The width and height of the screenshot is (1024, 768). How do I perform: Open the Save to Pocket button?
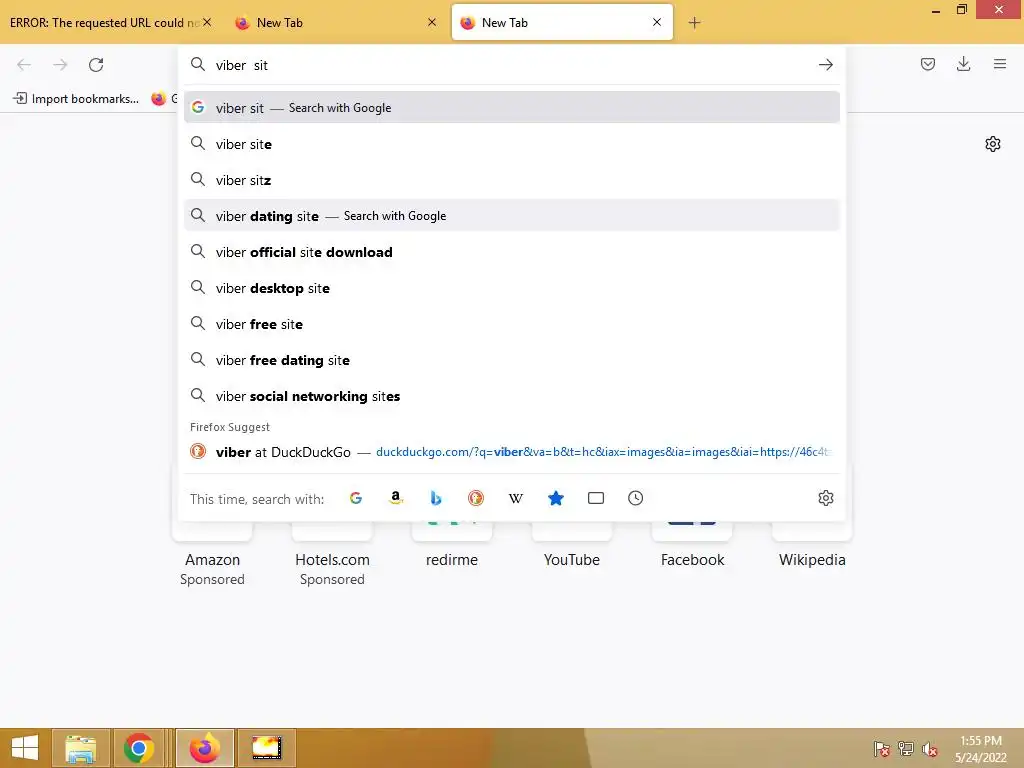coord(927,64)
